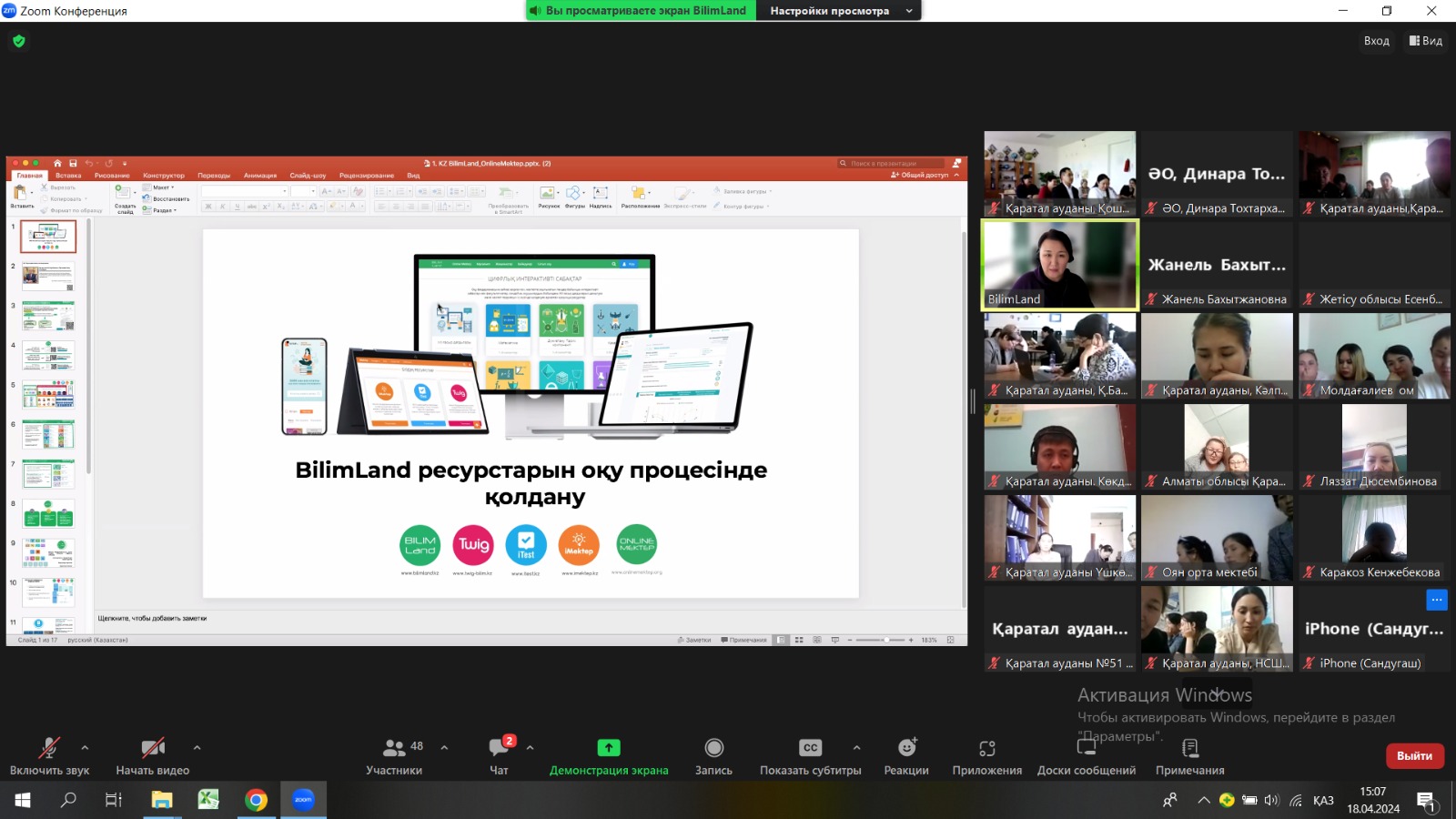
Task: Open the Реакции menu
Action: pyautogui.click(x=906, y=756)
